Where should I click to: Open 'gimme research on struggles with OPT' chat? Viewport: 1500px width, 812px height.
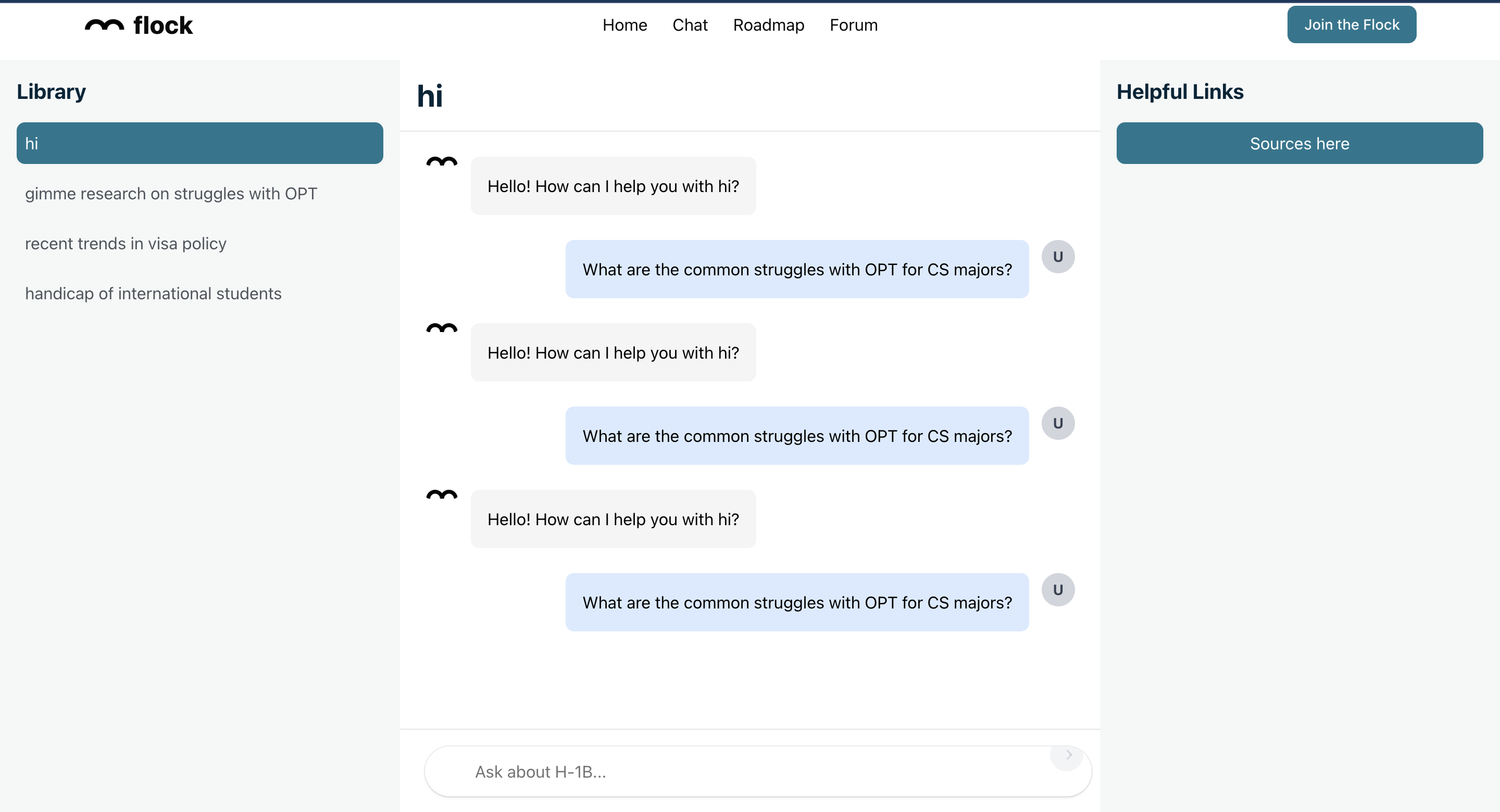[x=171, y=193]
